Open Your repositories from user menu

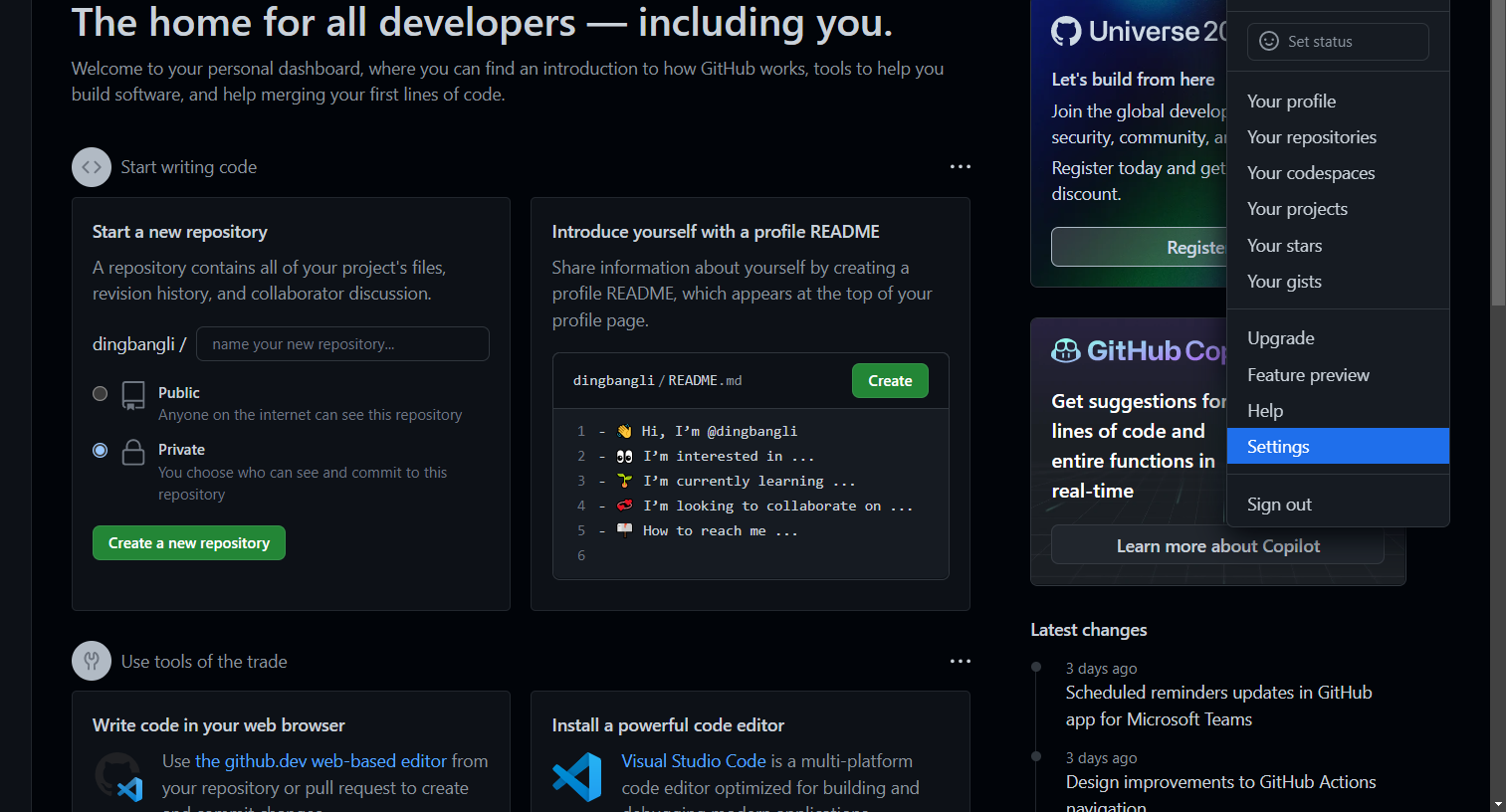pyautogui.click(x=1338, y=137)
